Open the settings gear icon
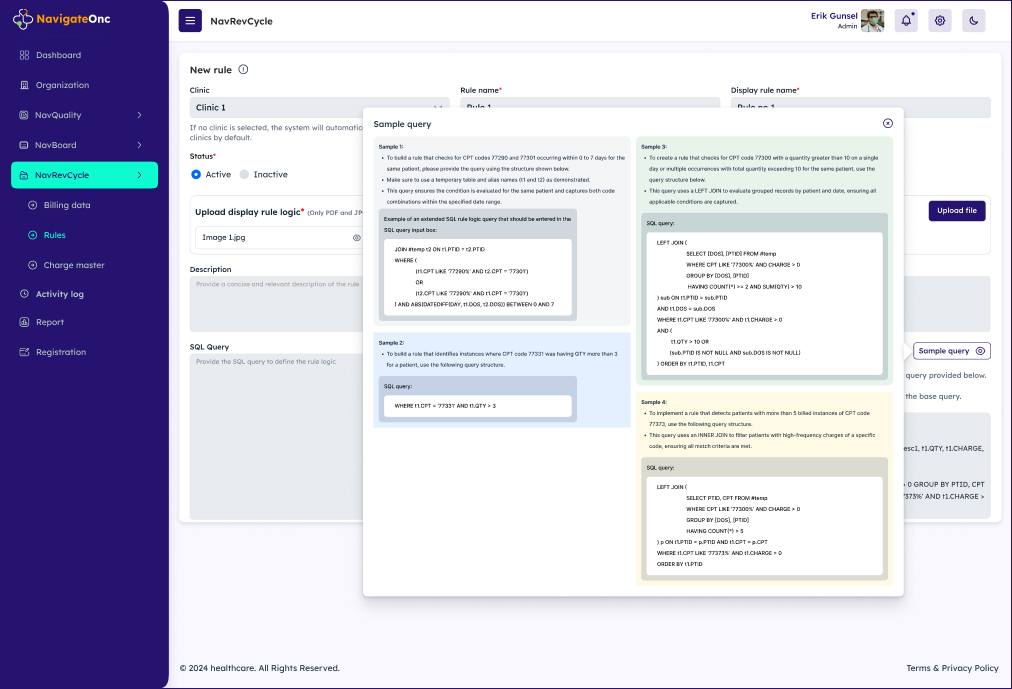 940,21
